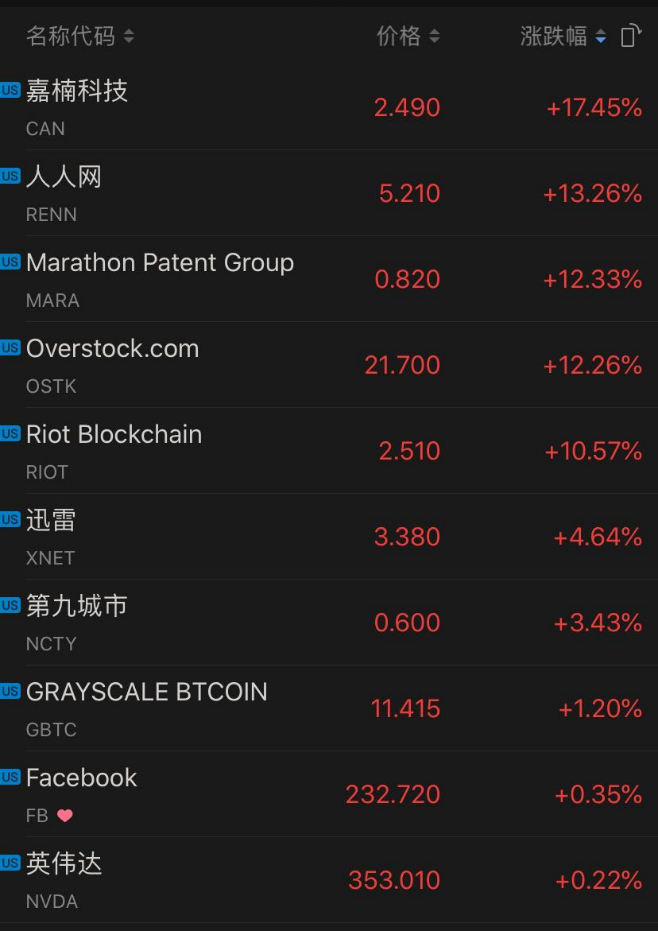Viewport: 658px width, 931px height.
Task: Open the Facebook stock details
Action: [82, 778]
